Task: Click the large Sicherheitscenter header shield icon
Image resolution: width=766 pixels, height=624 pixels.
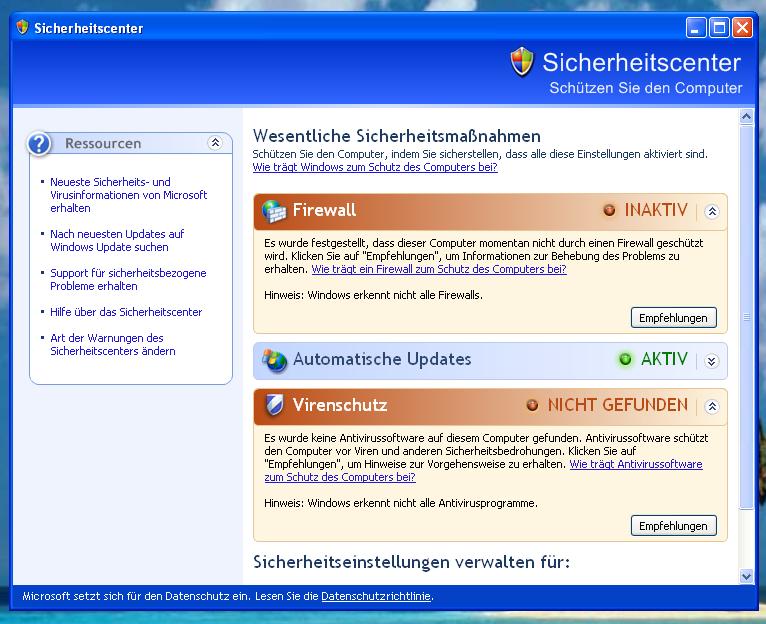Action: 522,62
